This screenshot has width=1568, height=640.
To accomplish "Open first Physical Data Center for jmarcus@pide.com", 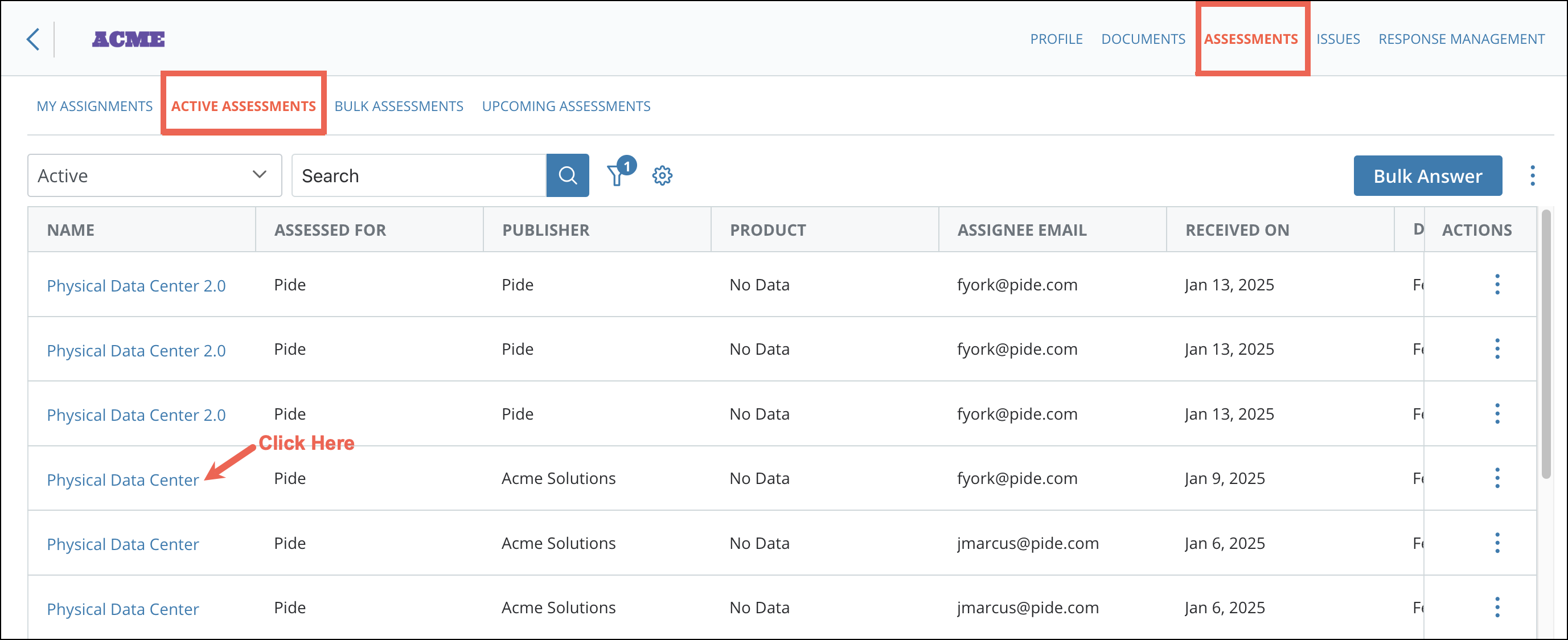I will [x=123, y=544].
